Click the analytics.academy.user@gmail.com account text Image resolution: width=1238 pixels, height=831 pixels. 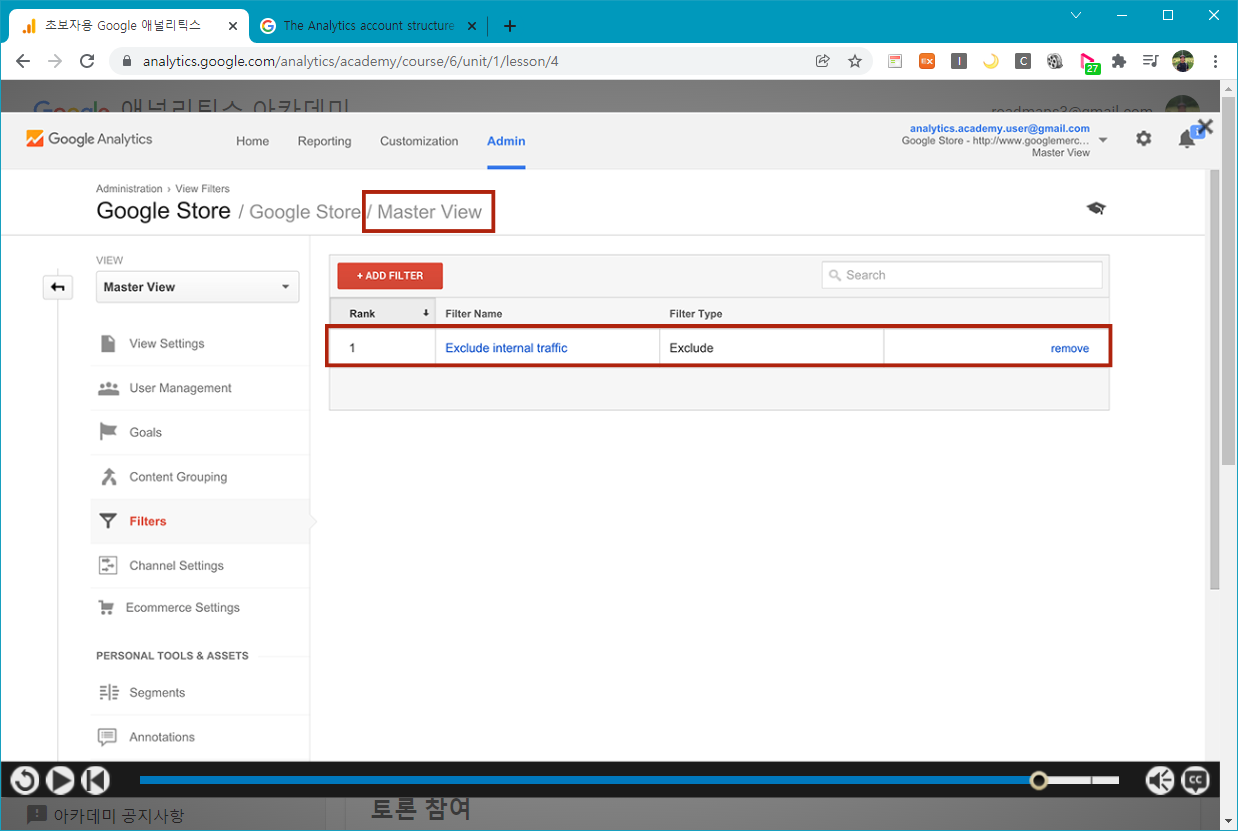pyautogui.click(x=999, y=128)
